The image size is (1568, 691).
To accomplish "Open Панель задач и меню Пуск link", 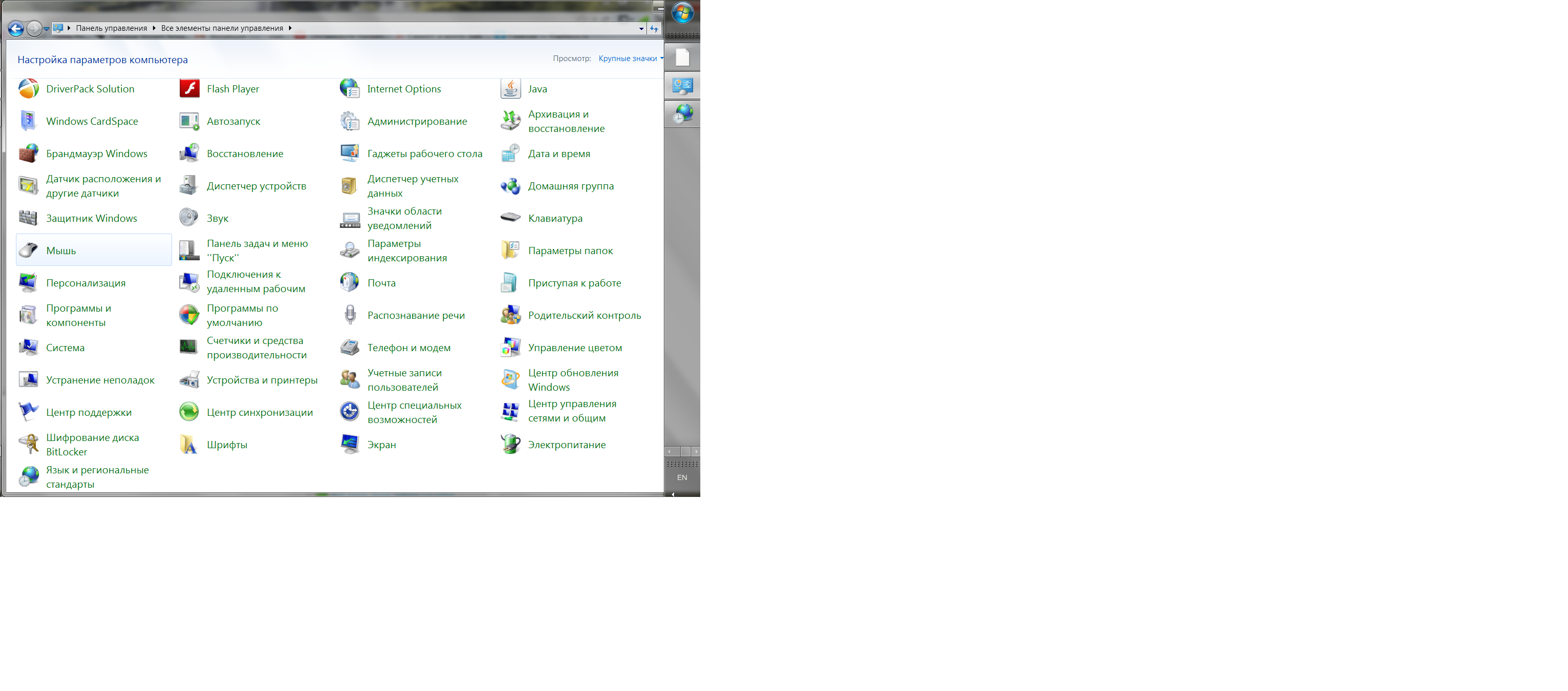I will (x=257, y=250).
